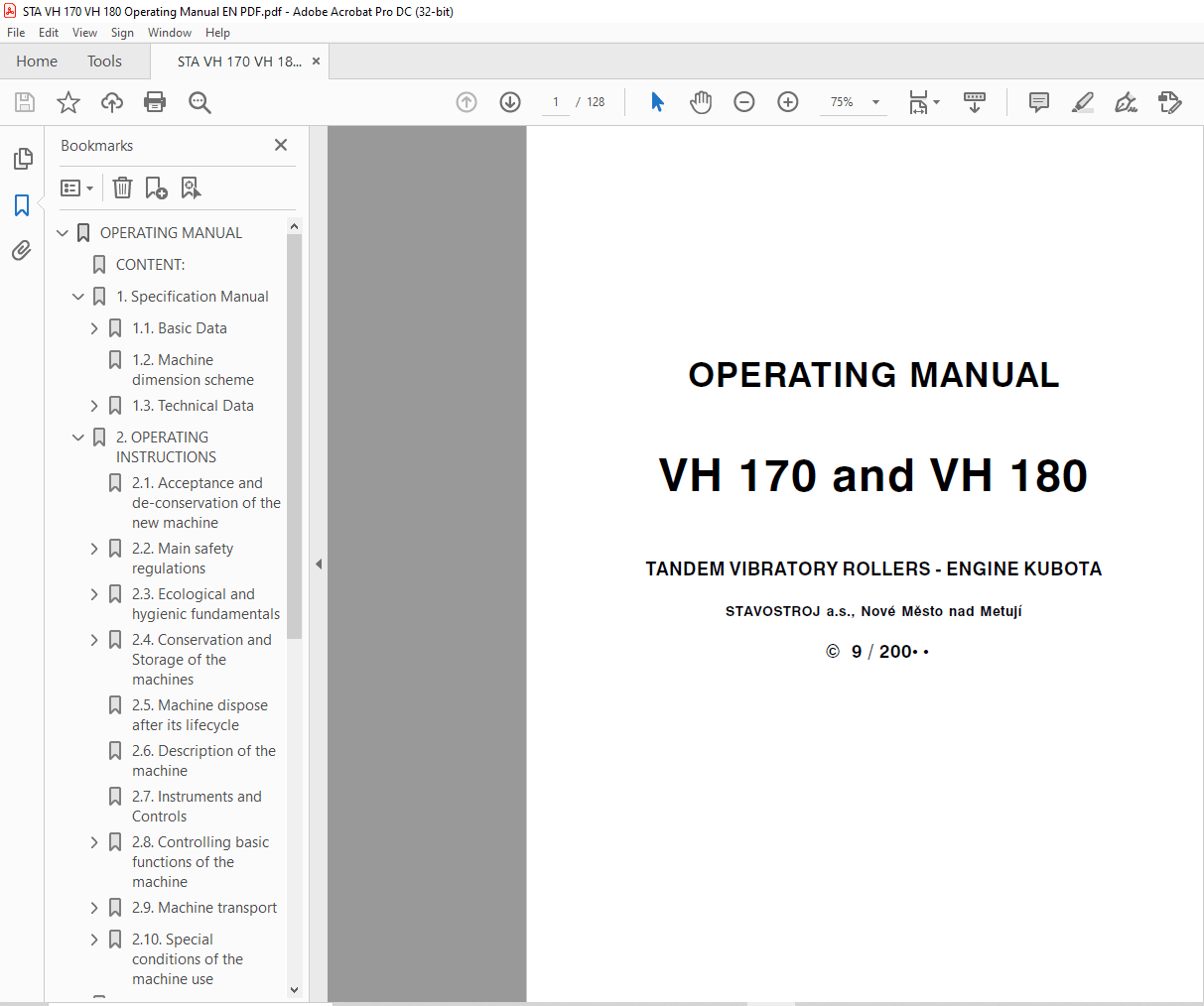Screen dimensions: 1204x1006
Task: Delete the selected bookmark using trash icon
Action: tap(121, 188)
